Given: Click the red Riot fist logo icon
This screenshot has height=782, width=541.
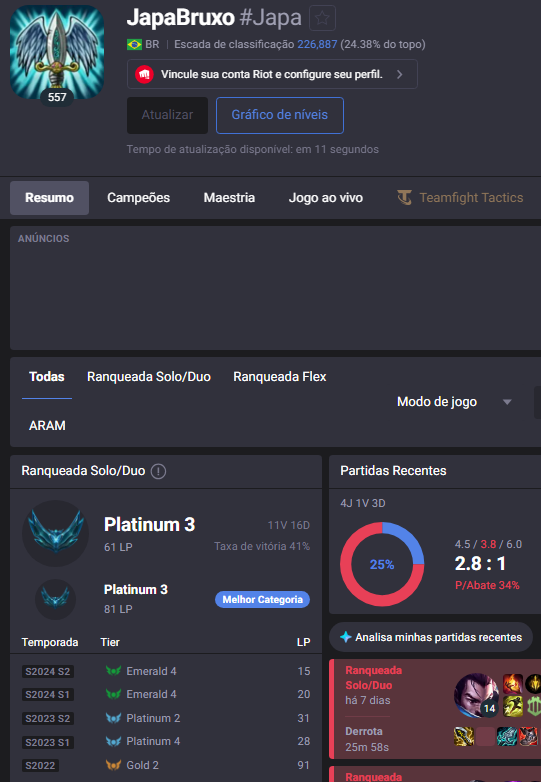Looking at the screenshot, I should (144, 74).
